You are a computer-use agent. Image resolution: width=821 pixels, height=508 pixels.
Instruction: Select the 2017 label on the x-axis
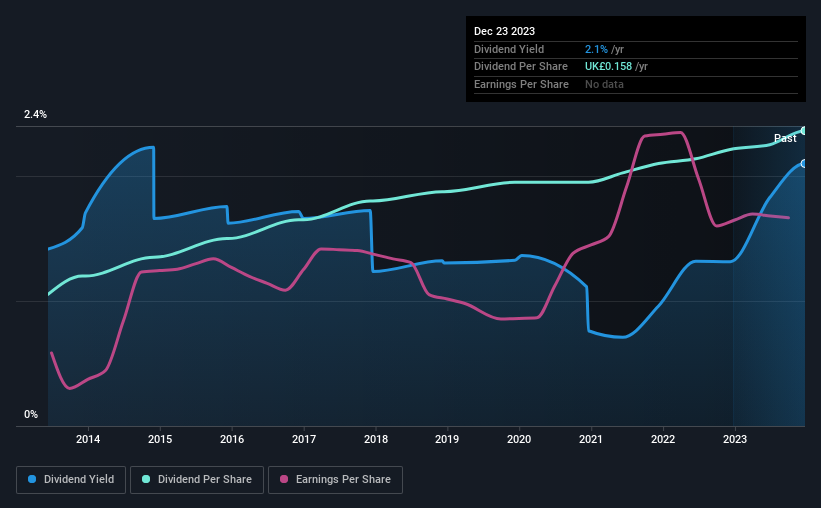(304, 439)
